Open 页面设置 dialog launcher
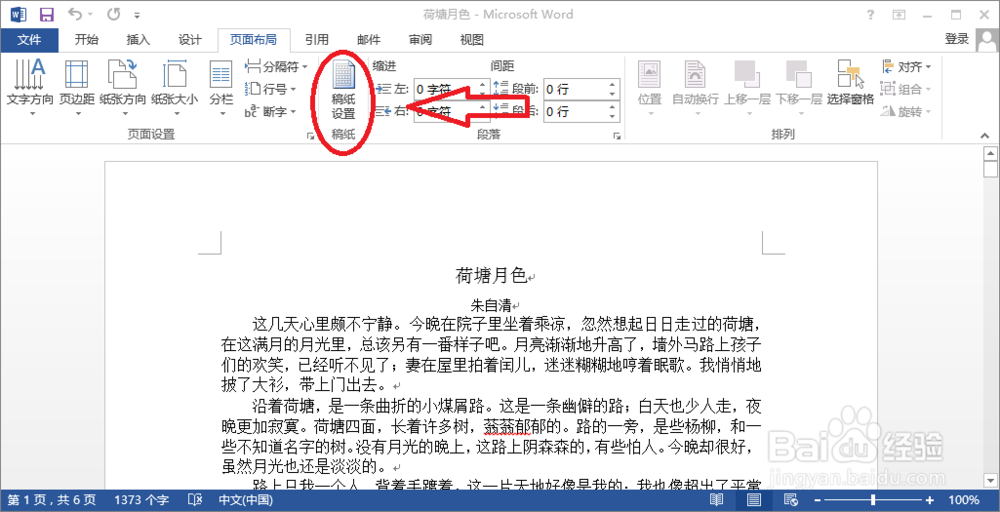This screenshot has height=512, width=1000. click(311, 136)
